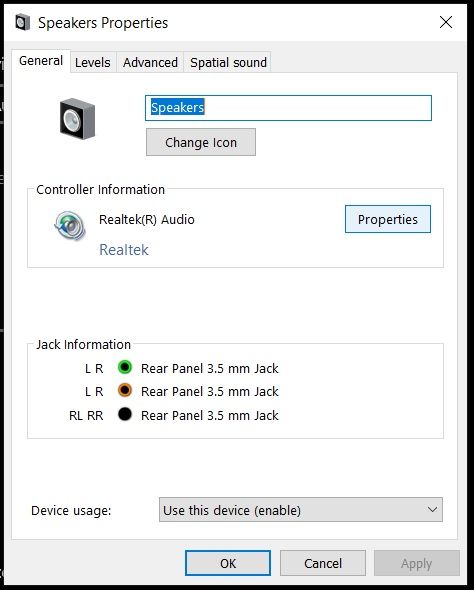Go to the Spatial sound tab

[228, 62]
